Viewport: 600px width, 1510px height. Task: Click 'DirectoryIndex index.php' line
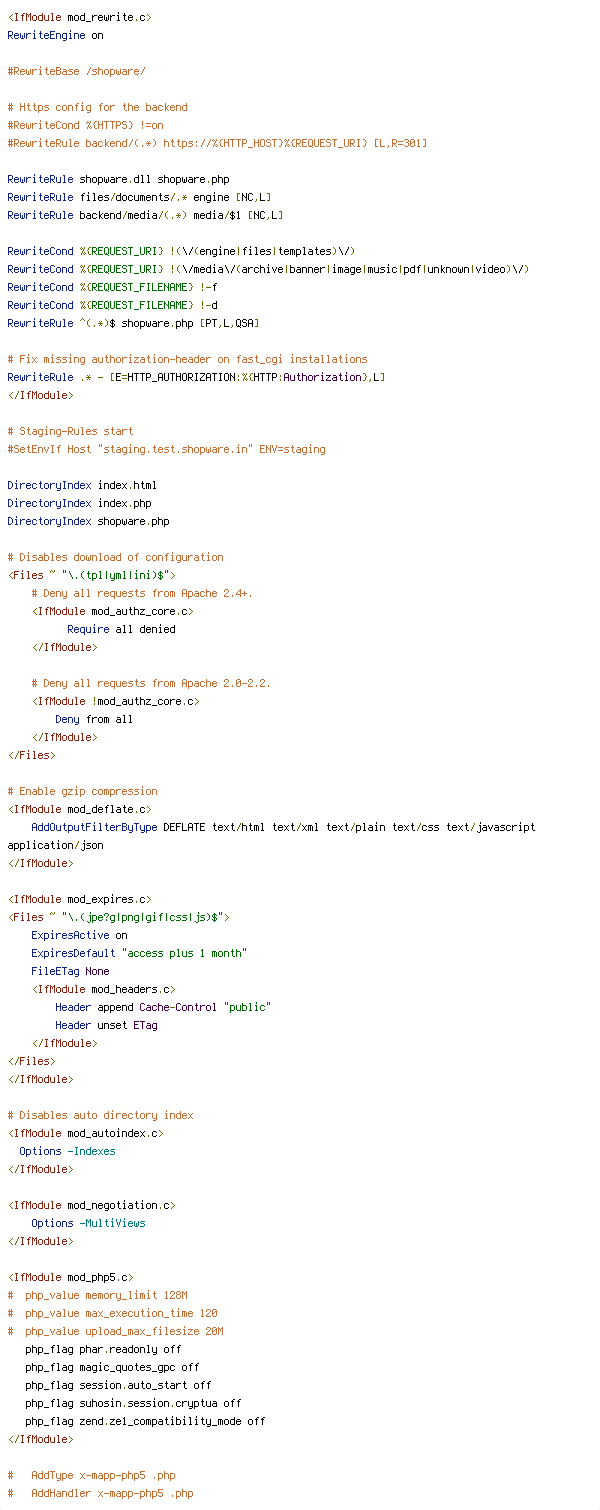[79, 503]
